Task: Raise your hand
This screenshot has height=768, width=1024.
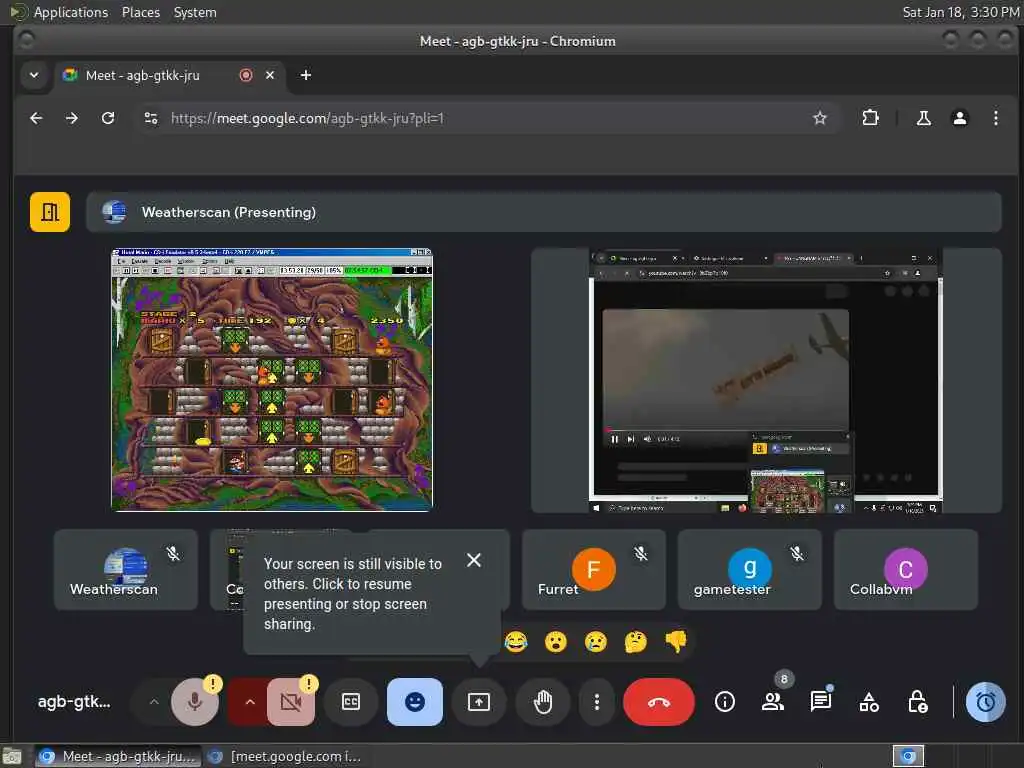Action: tap(543, 702)
